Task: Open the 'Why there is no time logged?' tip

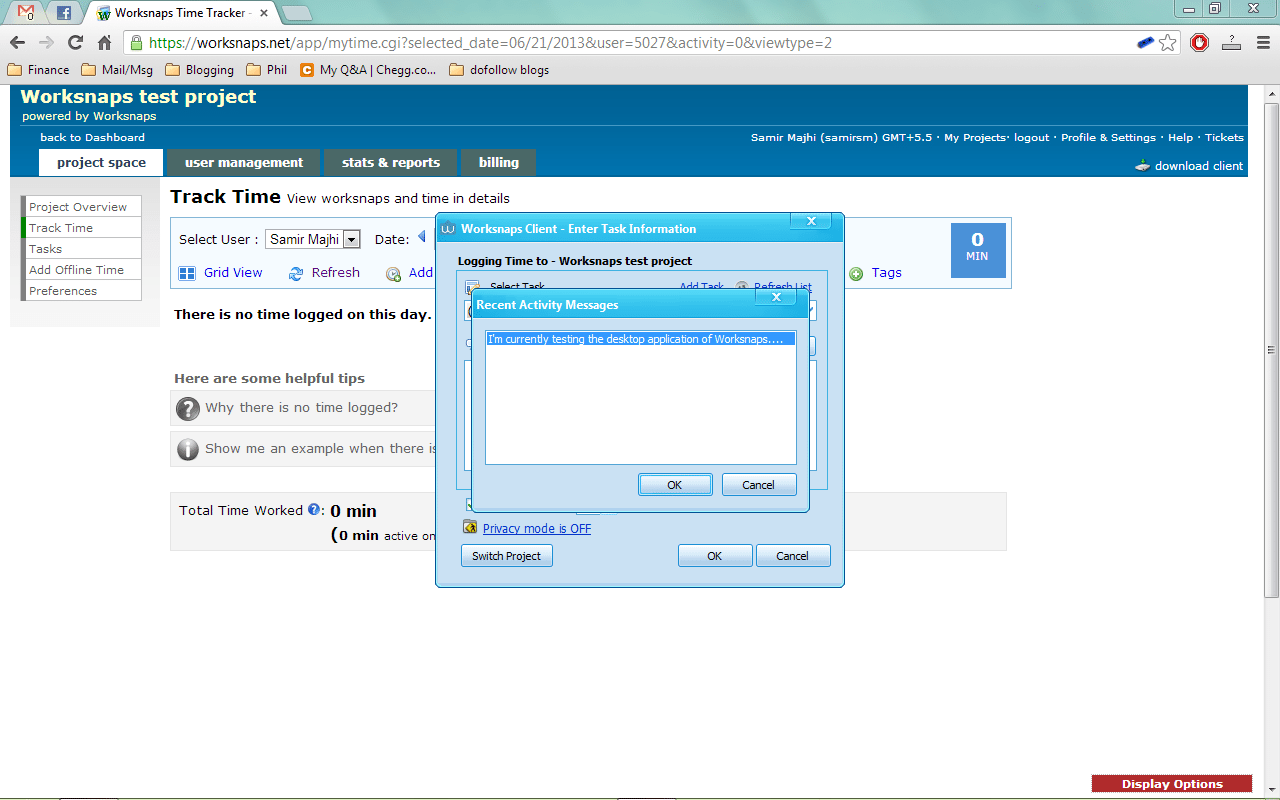Action: point(301,408)
